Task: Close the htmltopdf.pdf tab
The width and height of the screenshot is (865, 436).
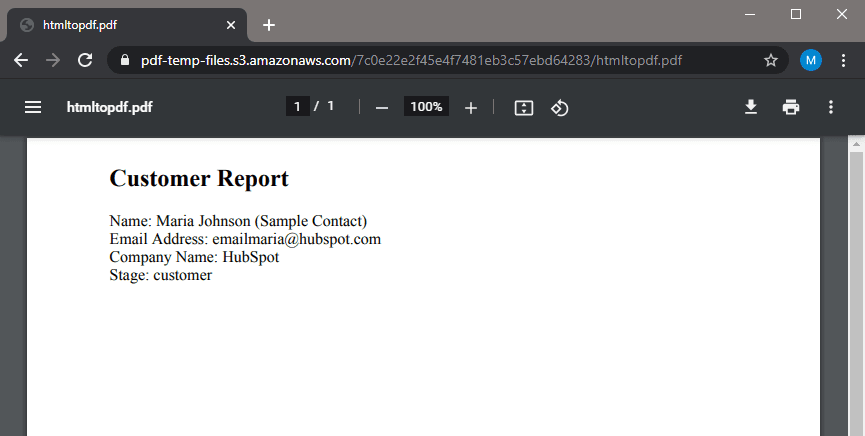Action: click(x=231, y=25)
